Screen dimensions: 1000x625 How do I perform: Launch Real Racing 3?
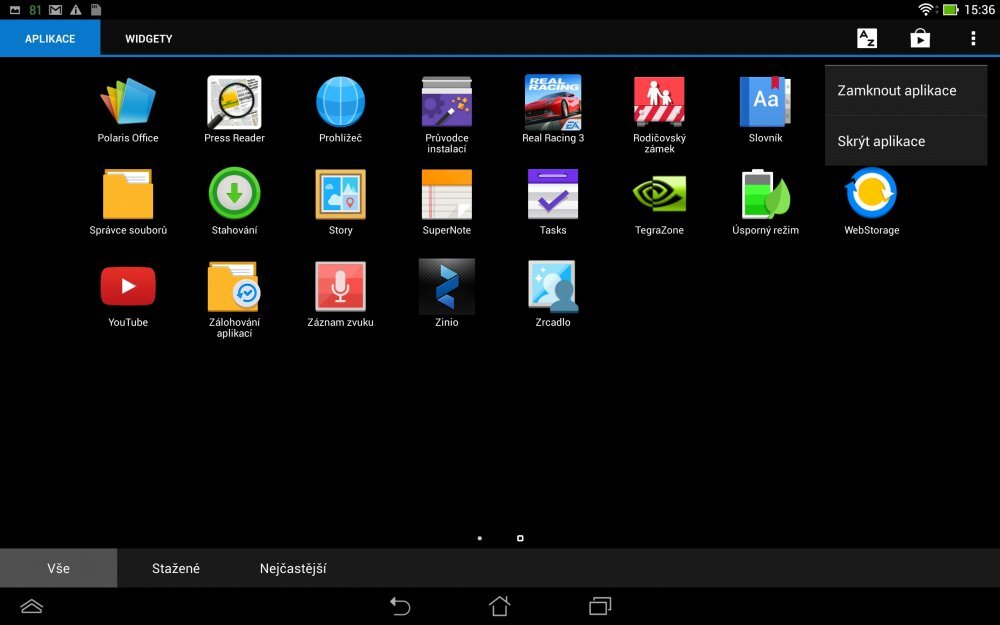[552, 102]
